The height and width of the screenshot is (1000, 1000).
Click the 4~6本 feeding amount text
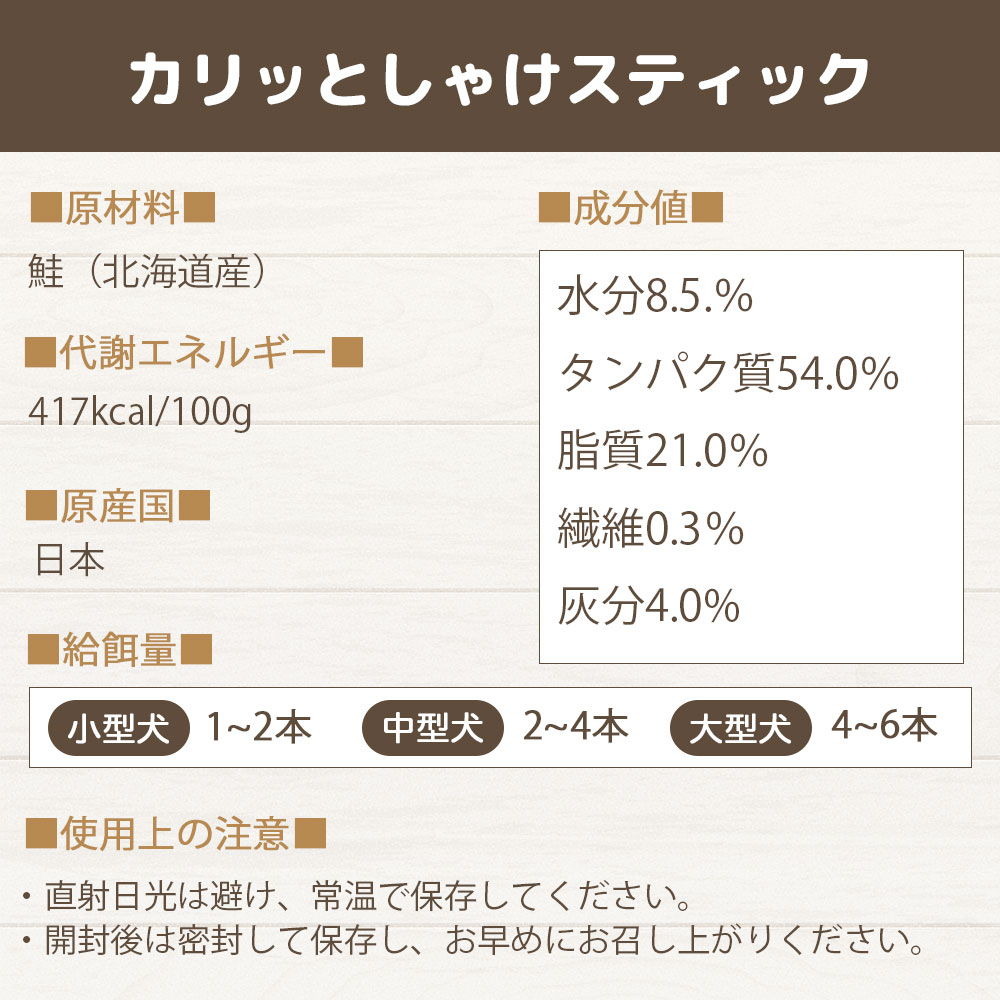pos(884,727)
